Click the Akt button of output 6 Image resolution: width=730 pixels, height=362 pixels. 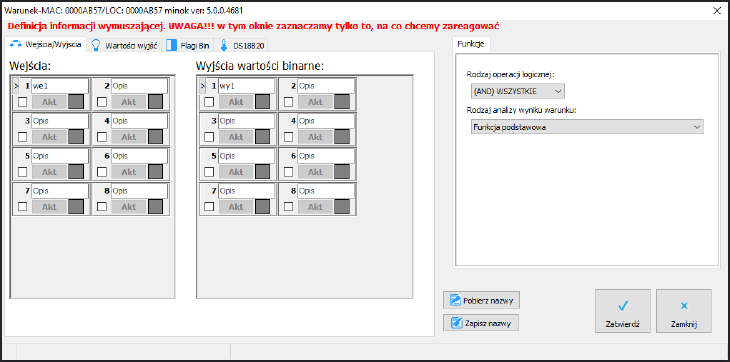pos(315,172)
